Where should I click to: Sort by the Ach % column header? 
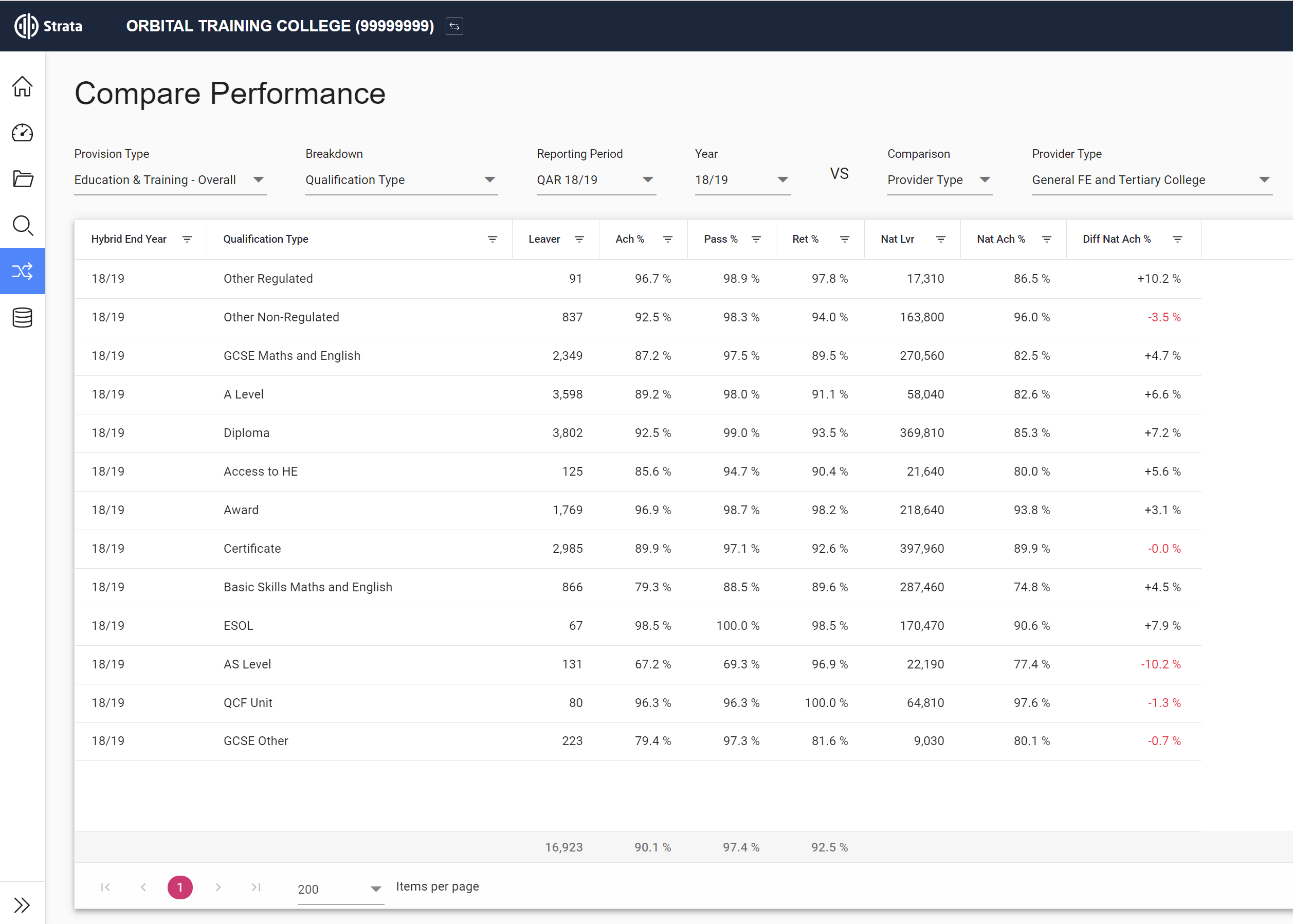point(629,240)
